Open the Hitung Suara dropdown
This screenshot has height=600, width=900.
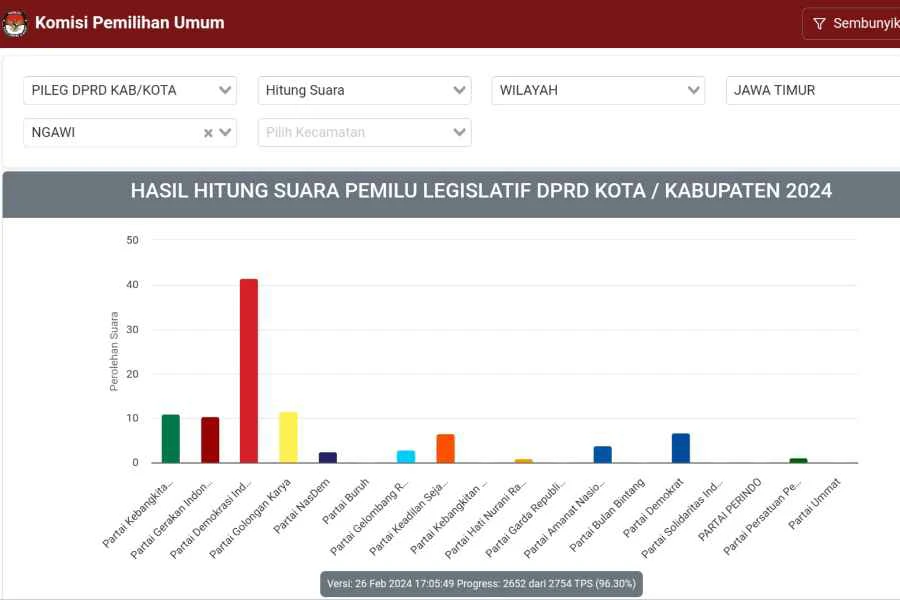coord(364,91)
